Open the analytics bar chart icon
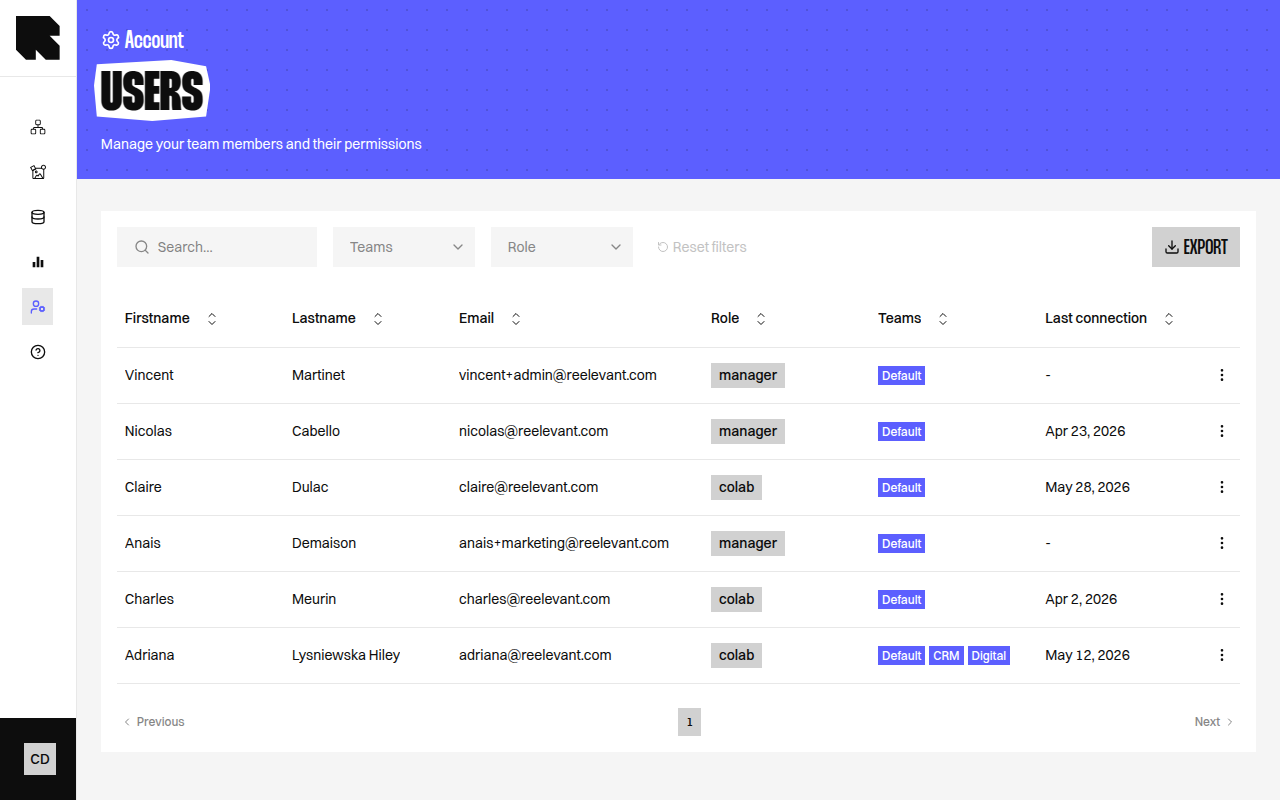This screenshot has width=1280, height=800. click(38, 262)
